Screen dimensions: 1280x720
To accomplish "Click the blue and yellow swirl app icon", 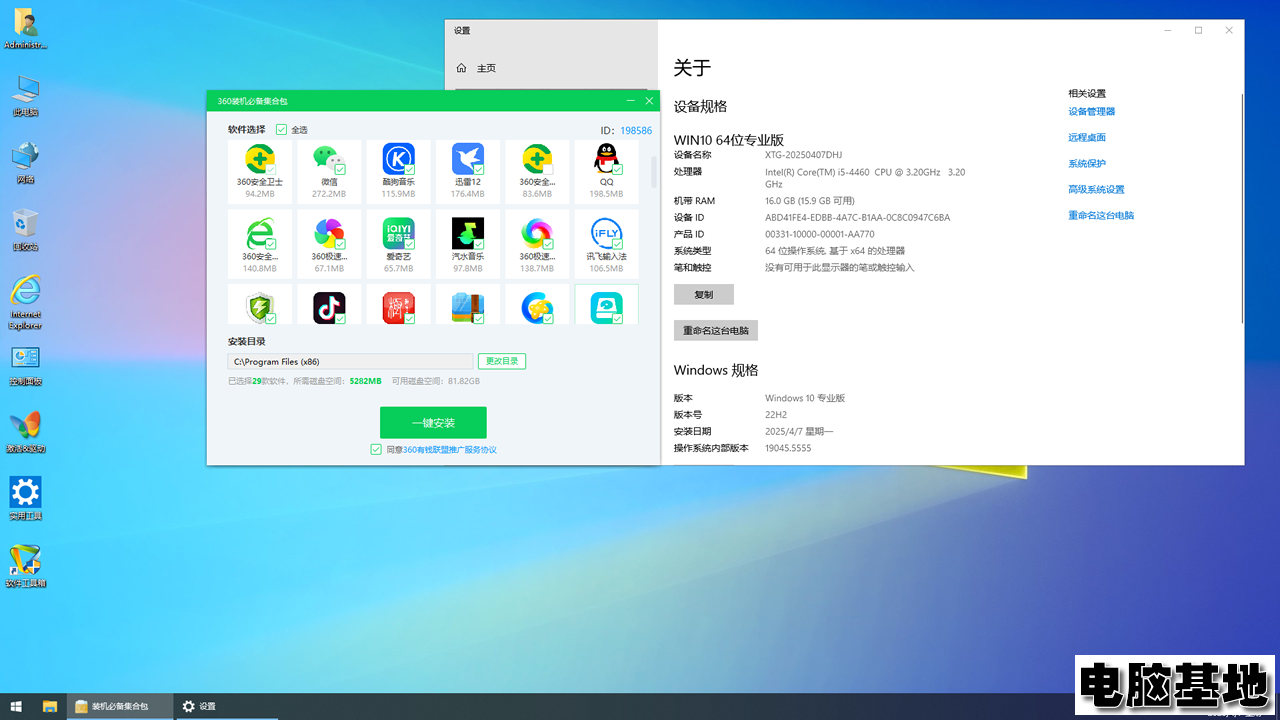I will pyautogui.click(x=537, y=307).
